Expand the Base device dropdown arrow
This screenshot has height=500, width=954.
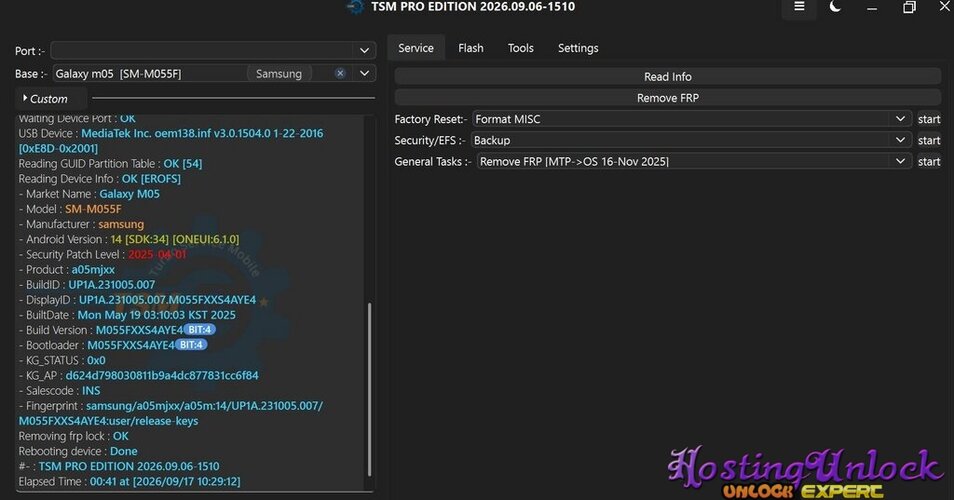coord(364,74)
